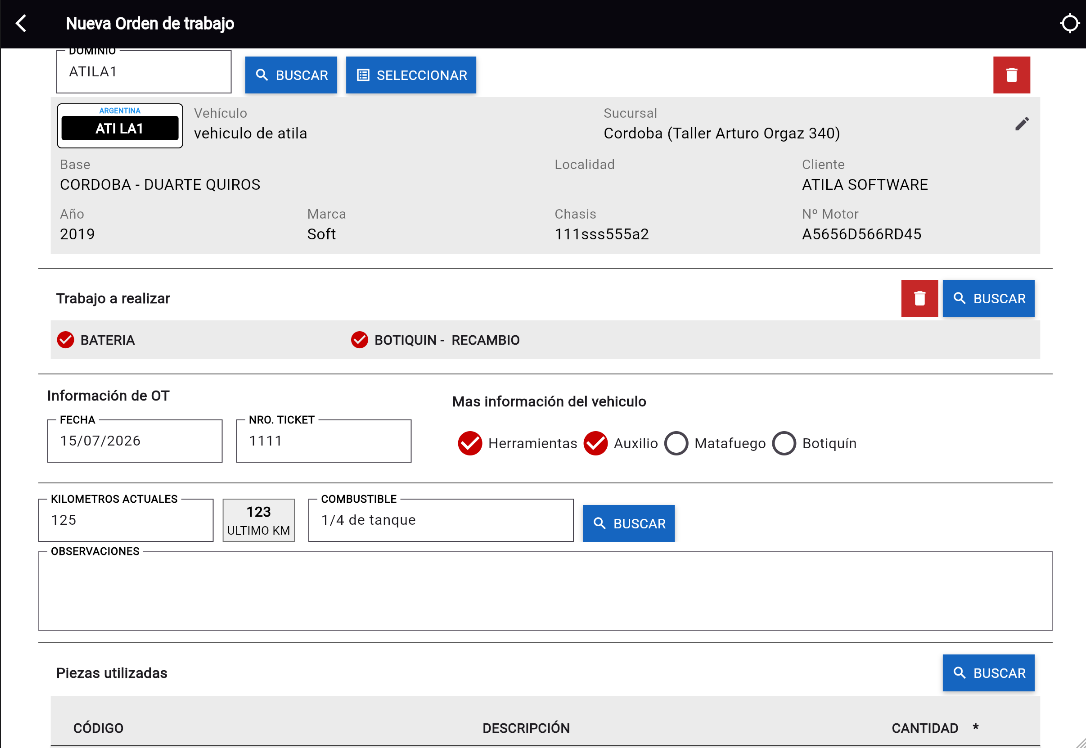The image size is (1086, 748).
Task: Remove jobs with Trabajo a realizar trash icon
Action: pyautogui.click(x=919, y=299)
